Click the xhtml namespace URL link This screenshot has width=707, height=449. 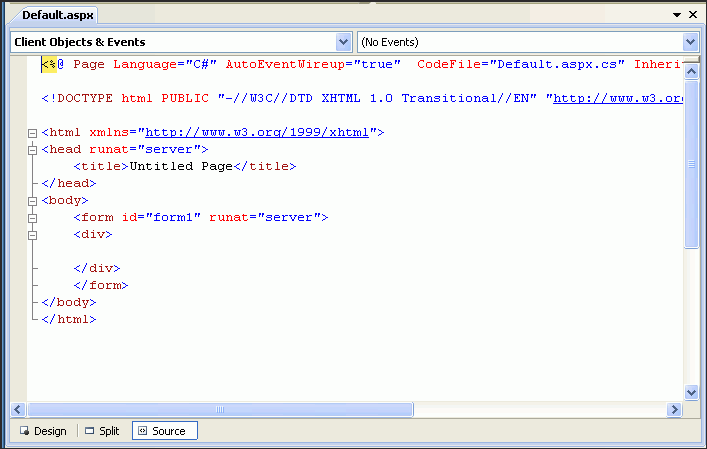pyautogui.click(x=260, y=132)
